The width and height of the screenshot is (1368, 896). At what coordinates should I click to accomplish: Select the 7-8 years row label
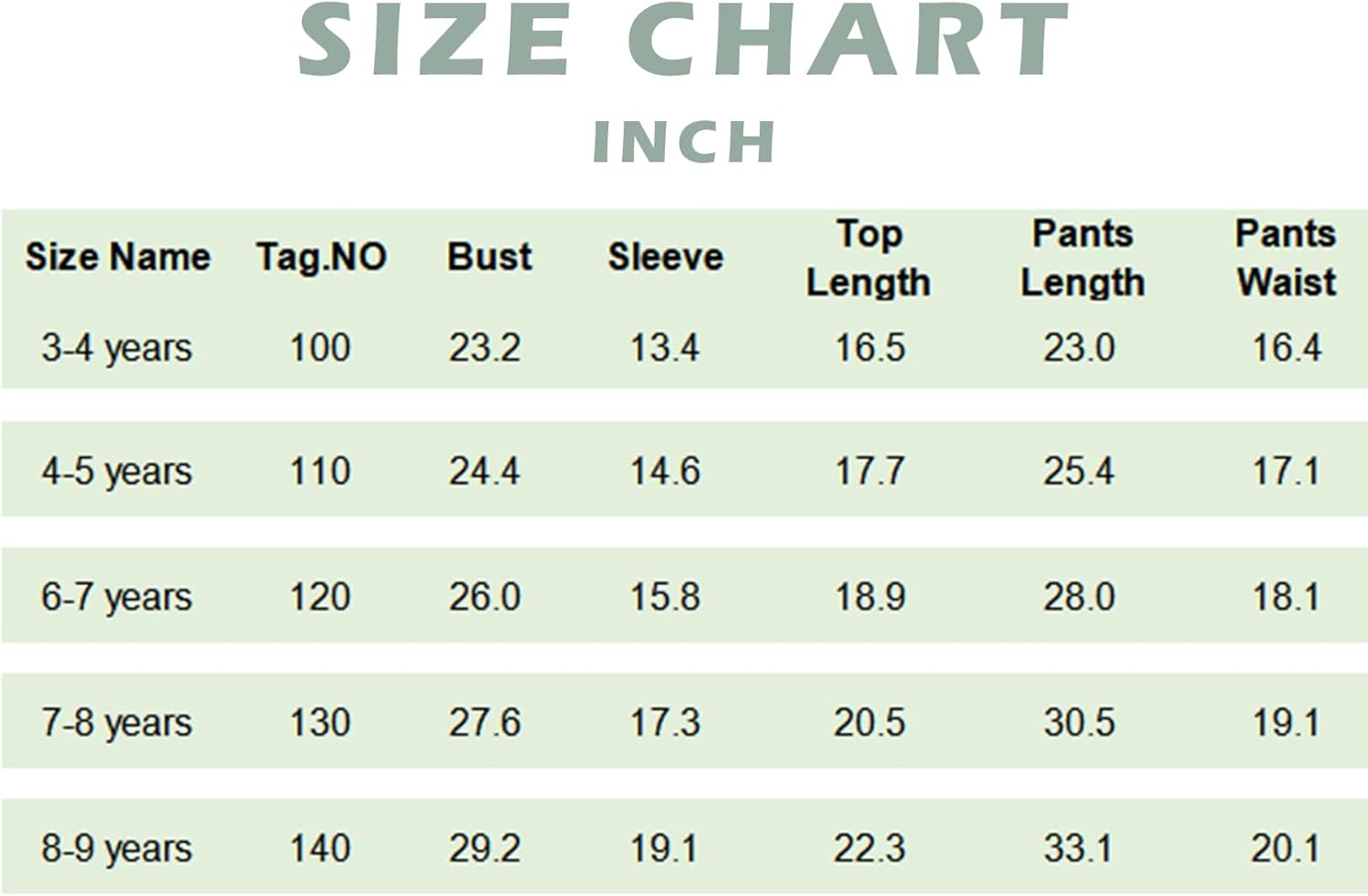[117, 723]
